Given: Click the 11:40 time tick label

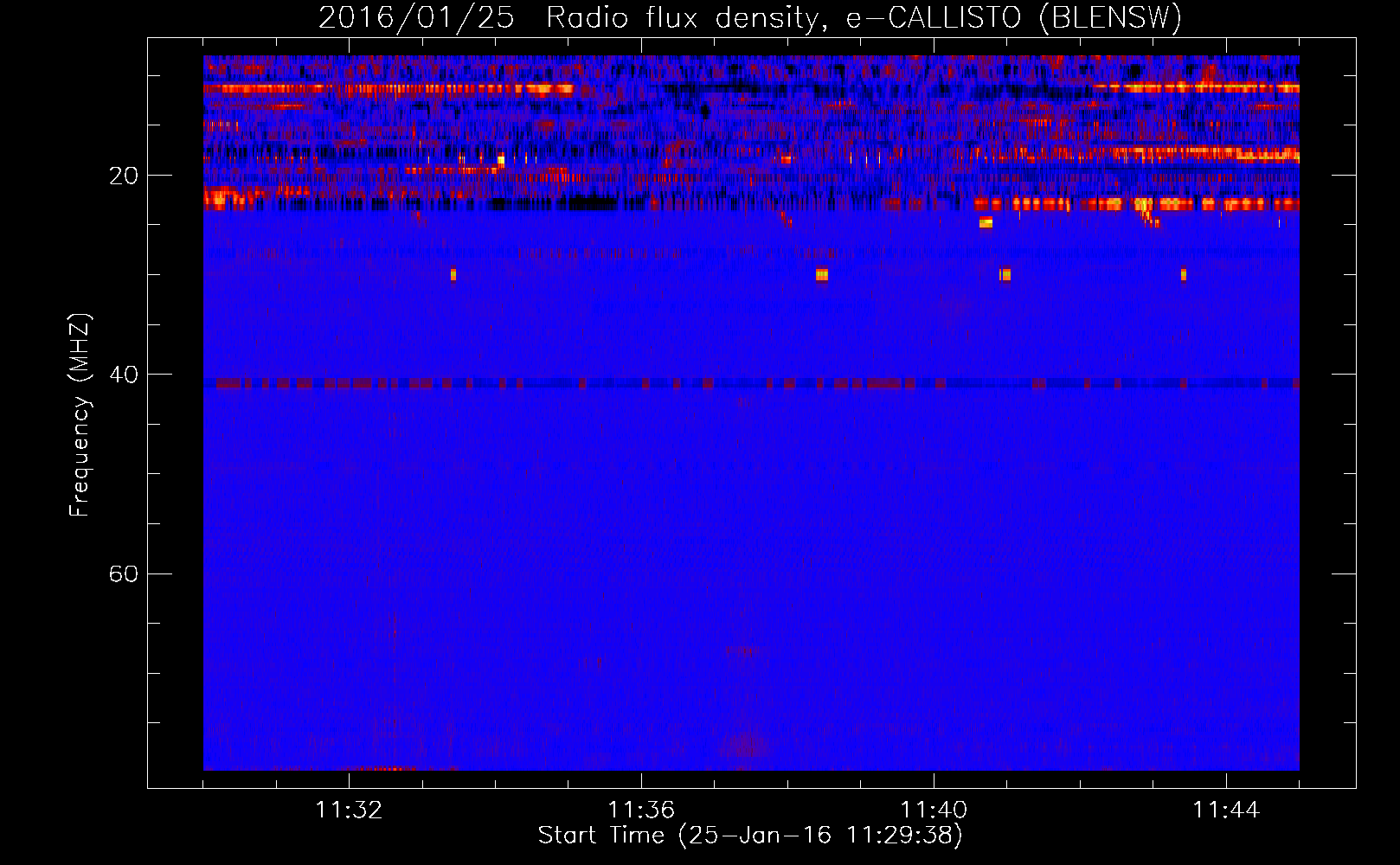Looking at the screenshot, I should (934, 811).
